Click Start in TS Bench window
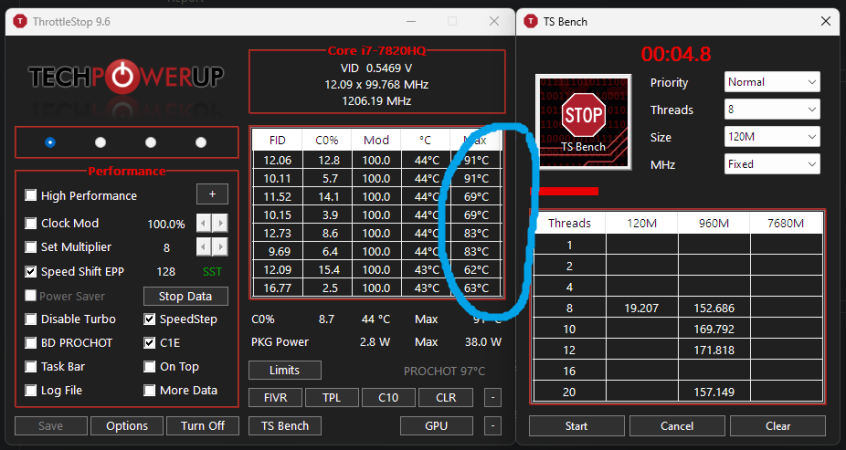 [x=576, y=426]
